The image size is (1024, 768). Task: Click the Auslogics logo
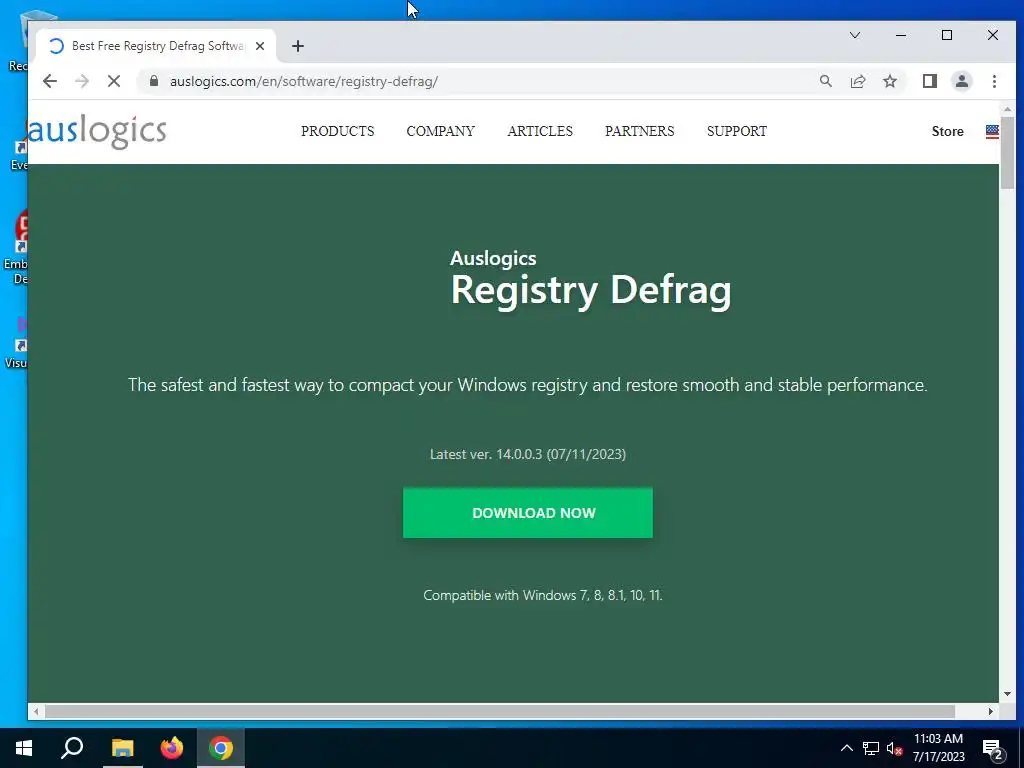coord(97,131)
